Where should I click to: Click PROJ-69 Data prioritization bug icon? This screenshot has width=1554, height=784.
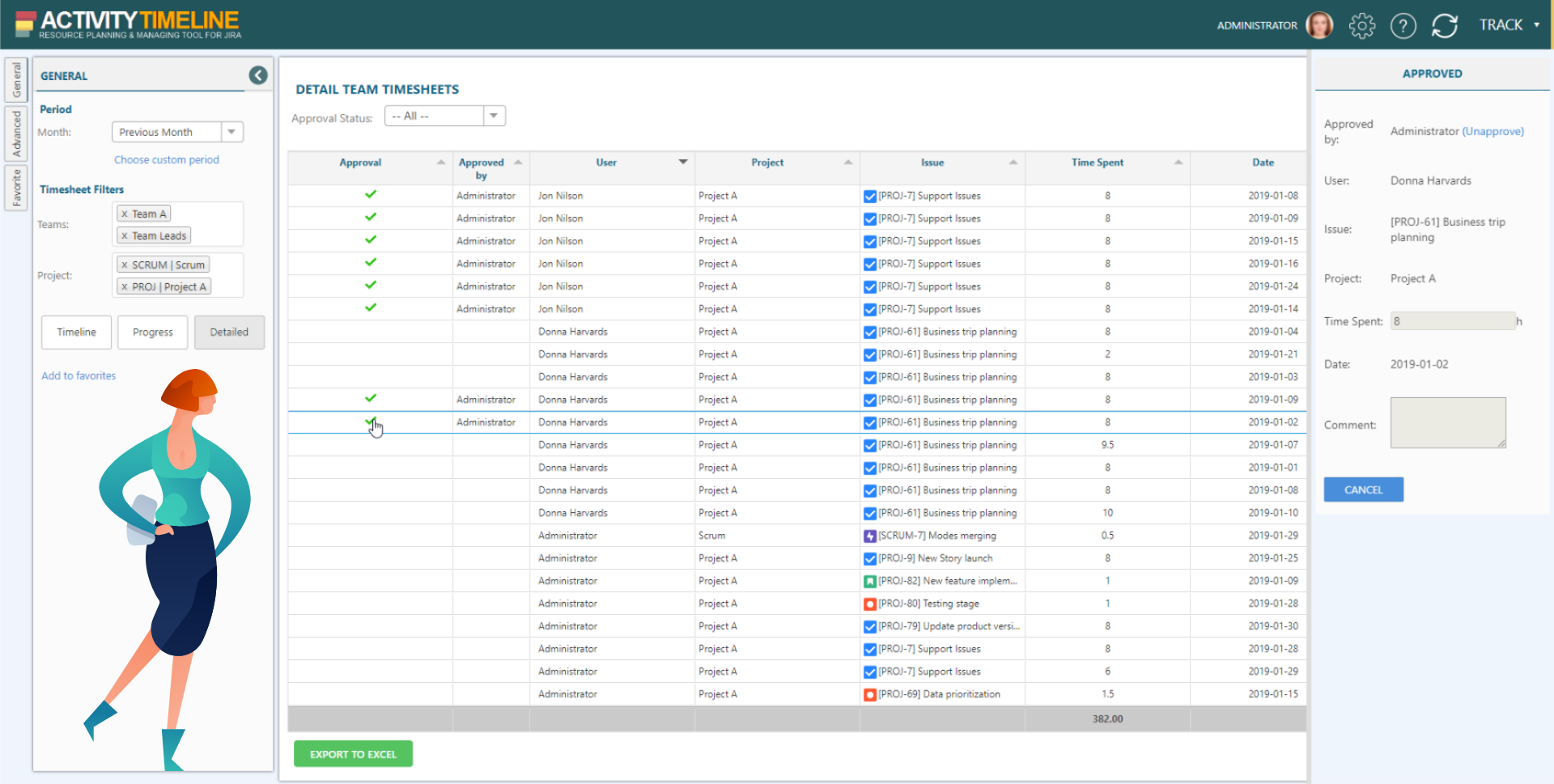(870, 695)
